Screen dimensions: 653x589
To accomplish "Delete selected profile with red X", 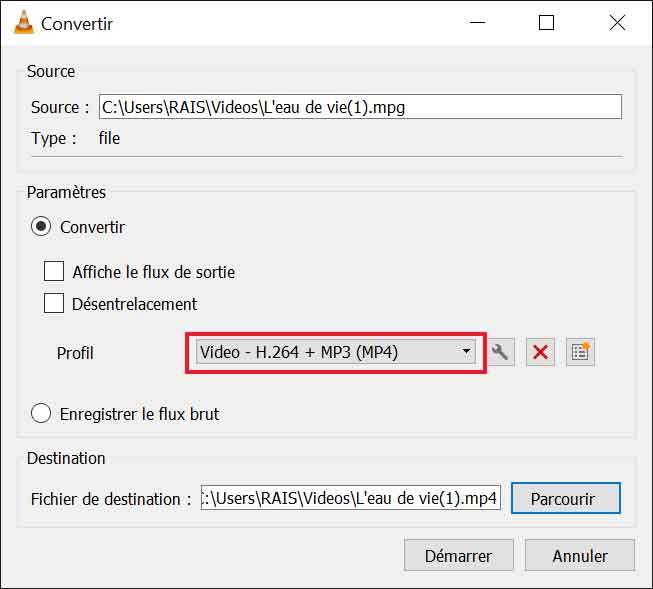I will pos(540,352).
